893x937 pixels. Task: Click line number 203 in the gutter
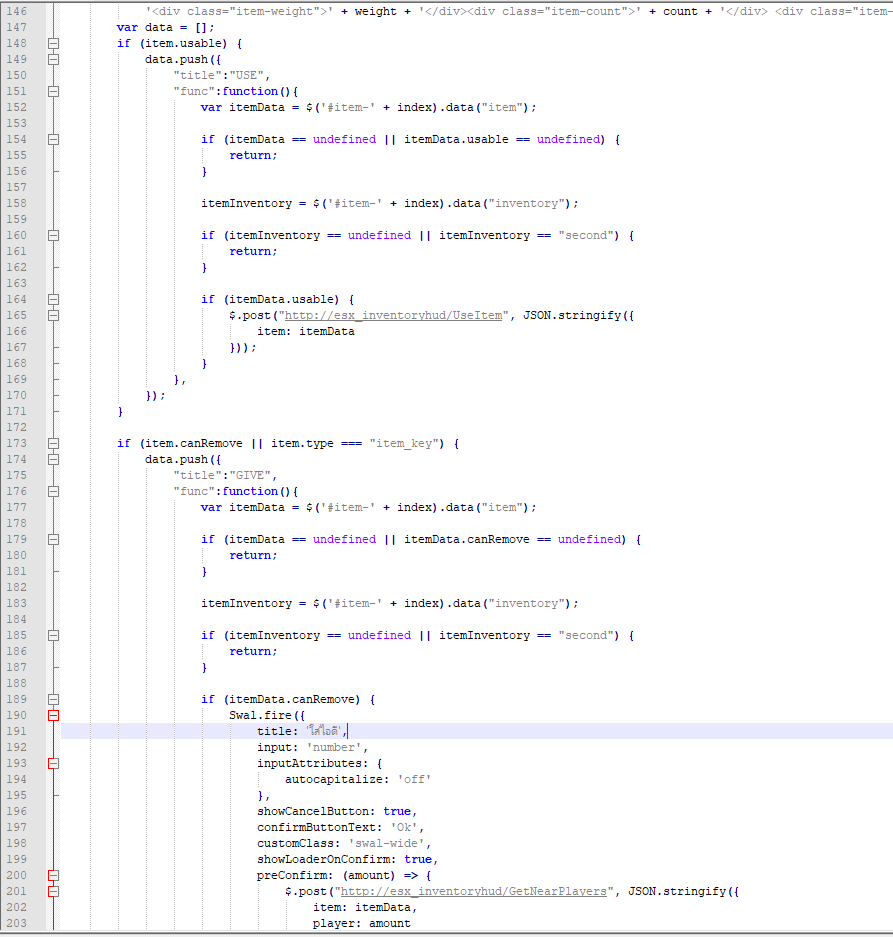tap(17, 923)
